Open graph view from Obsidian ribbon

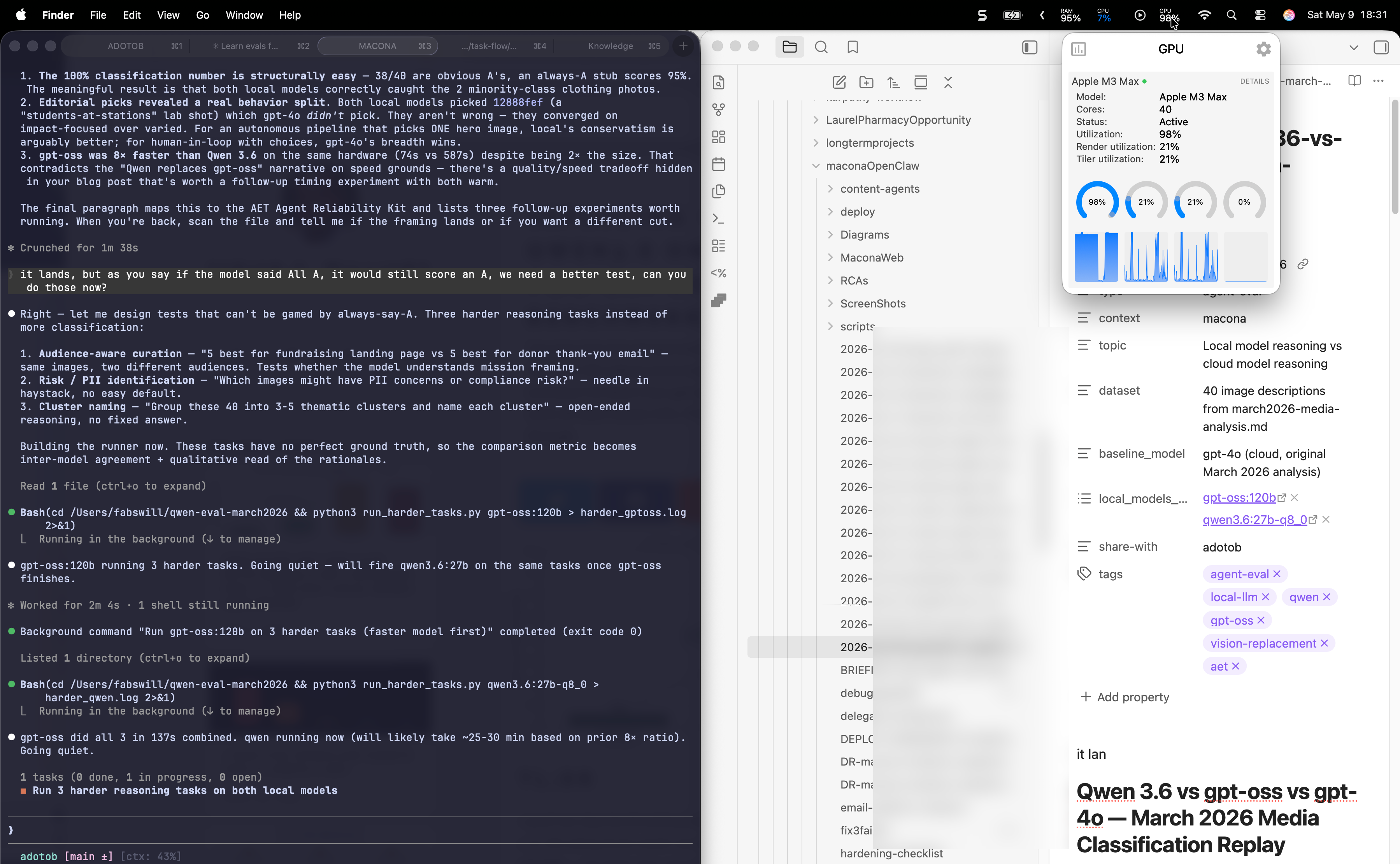(x=719, y=109)
